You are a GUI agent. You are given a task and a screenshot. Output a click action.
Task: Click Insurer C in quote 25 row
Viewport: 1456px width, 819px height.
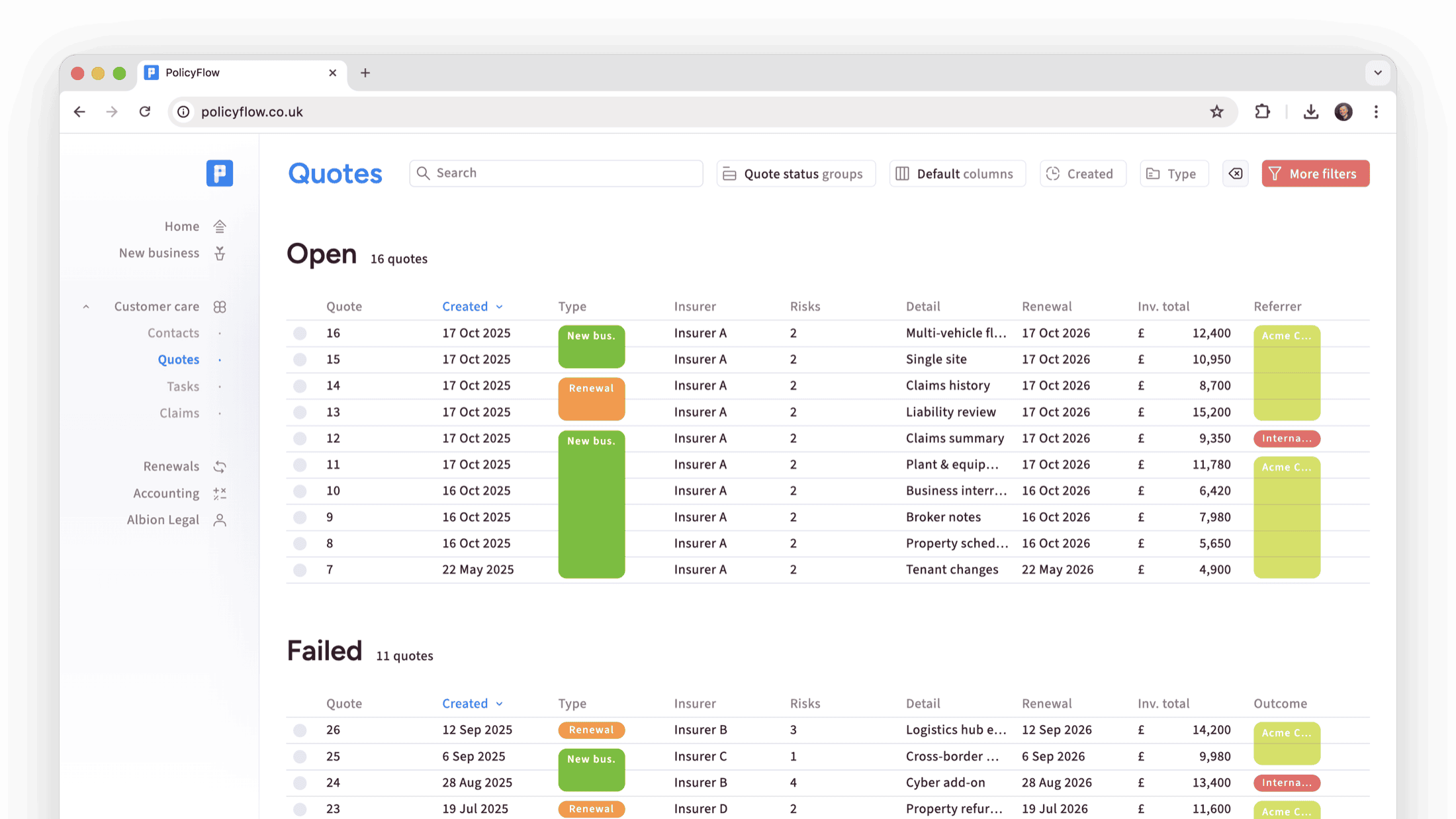tap(700, 756)
